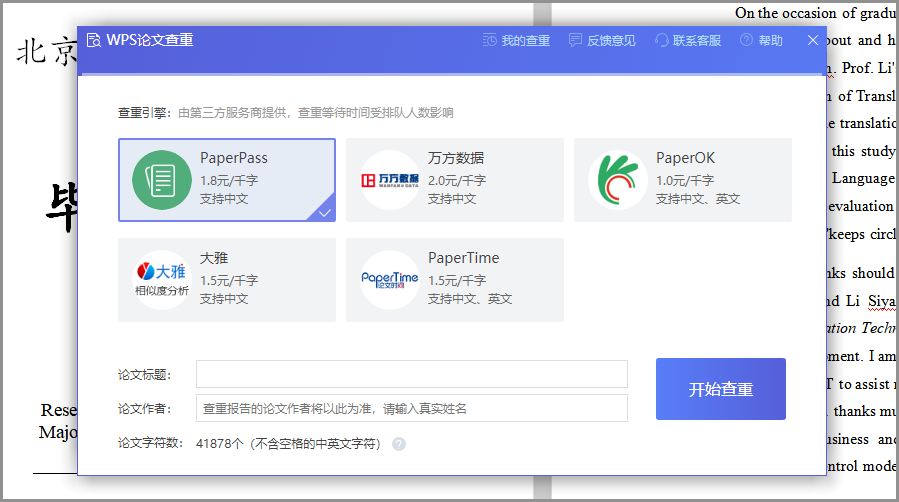Click the 查重引擎 label text

[144, 113]
